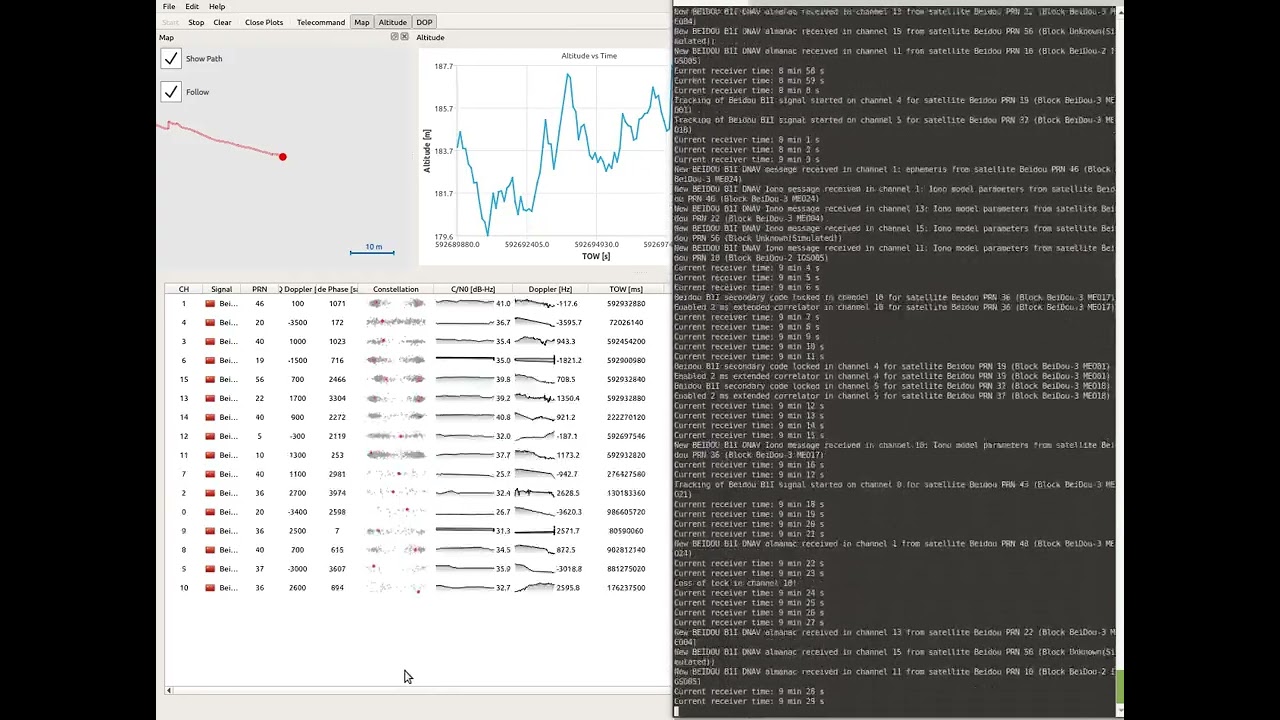Open C/N0 sparkline showing 41.0
This screenshot has width=1280, height=720.
[x=465, y=303]
